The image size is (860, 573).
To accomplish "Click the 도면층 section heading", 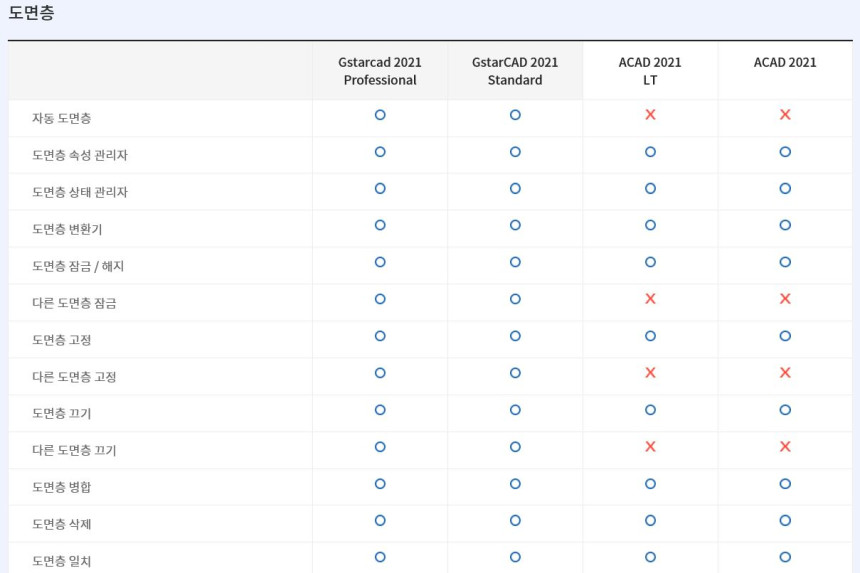I will [x=31, y=14].
